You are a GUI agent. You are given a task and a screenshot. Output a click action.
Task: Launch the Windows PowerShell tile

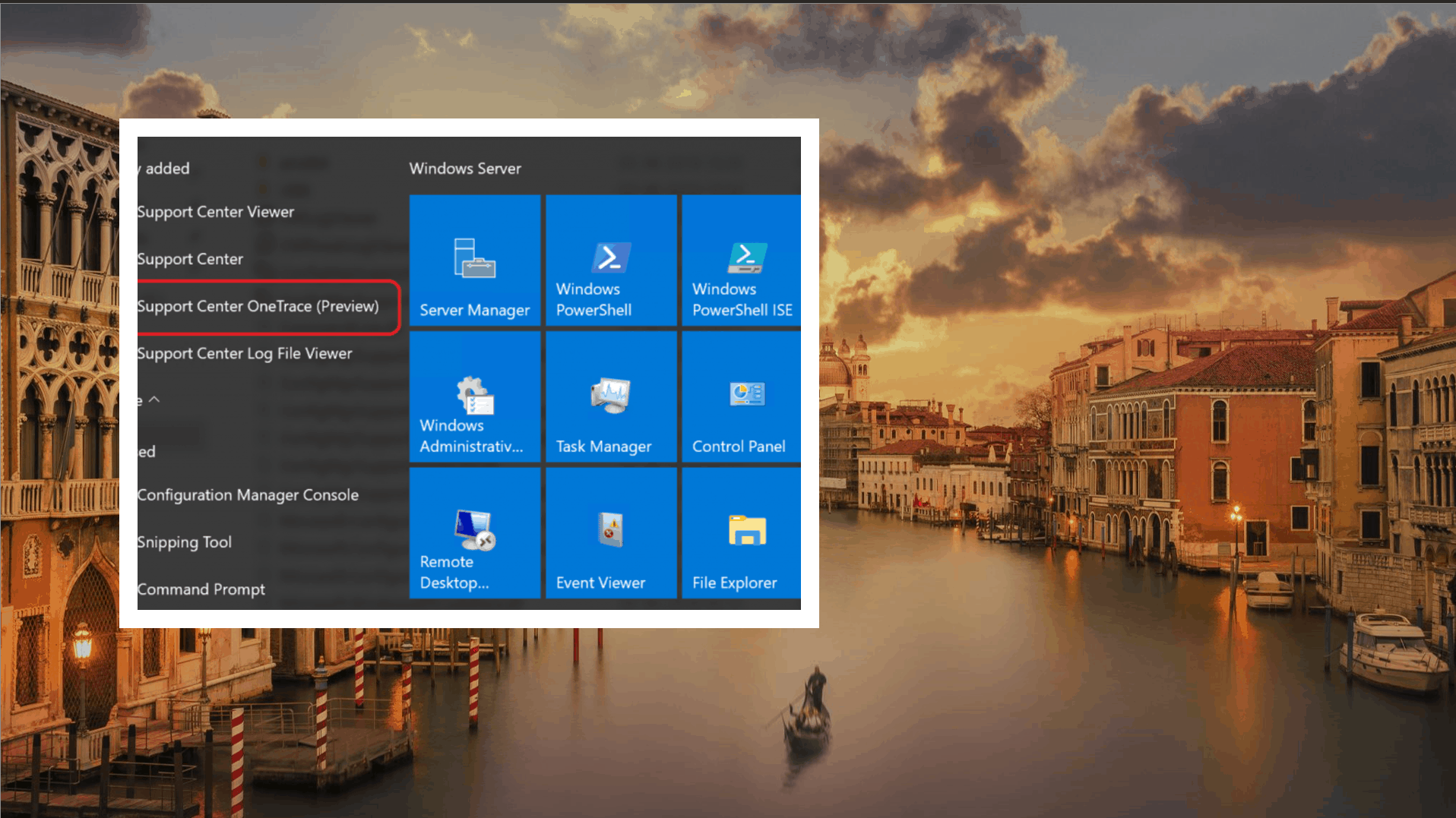tap(611, 261)
